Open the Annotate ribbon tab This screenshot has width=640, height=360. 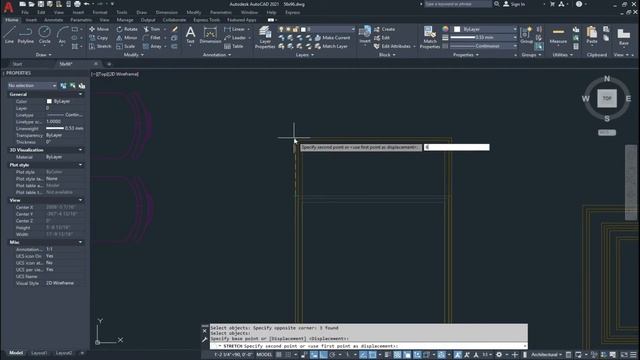53,20
